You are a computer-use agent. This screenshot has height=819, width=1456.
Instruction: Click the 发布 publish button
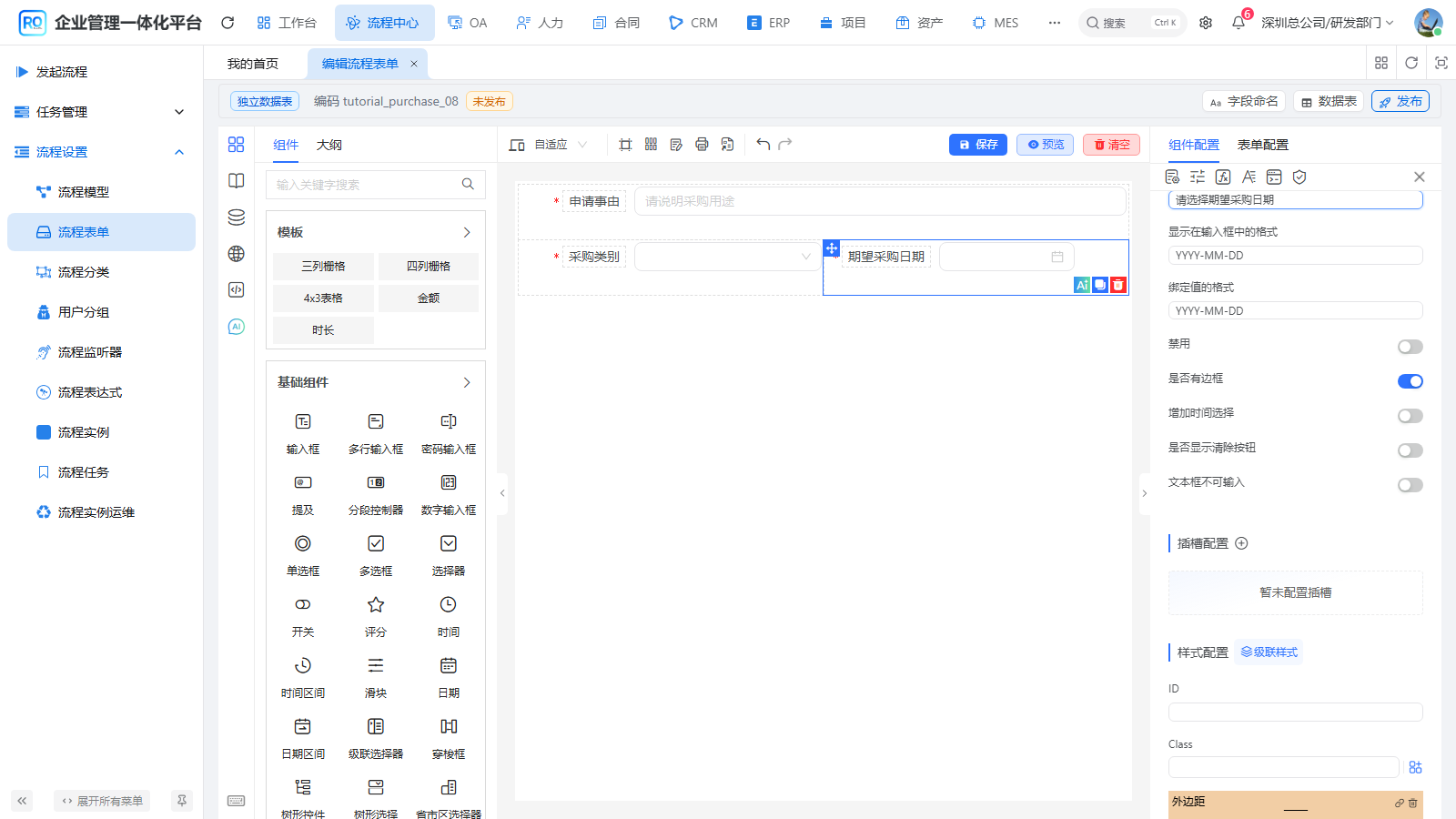coord(1400,101)
